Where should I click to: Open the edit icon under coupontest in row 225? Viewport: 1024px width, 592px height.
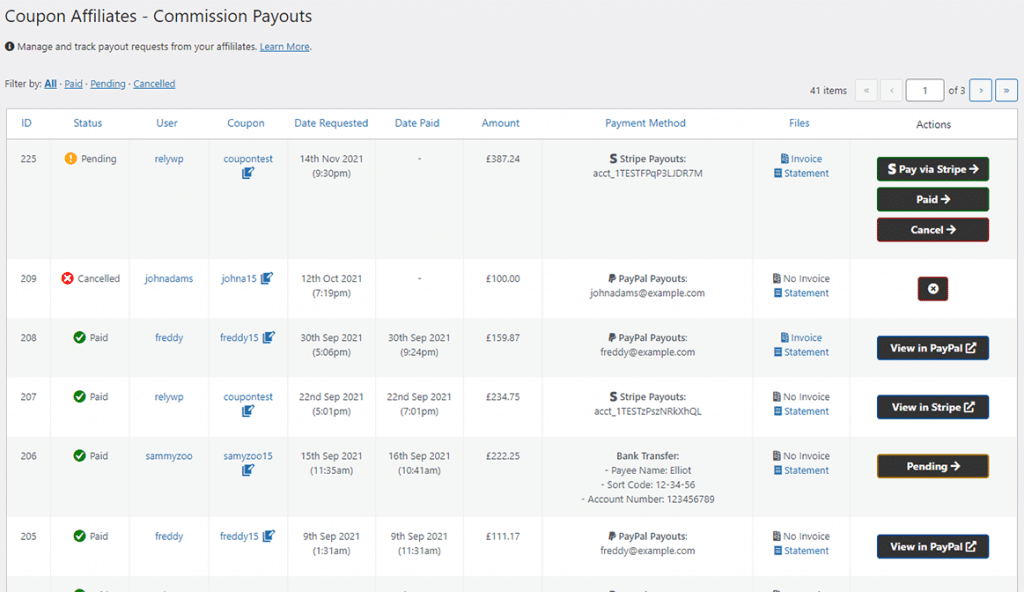[248, 173]
